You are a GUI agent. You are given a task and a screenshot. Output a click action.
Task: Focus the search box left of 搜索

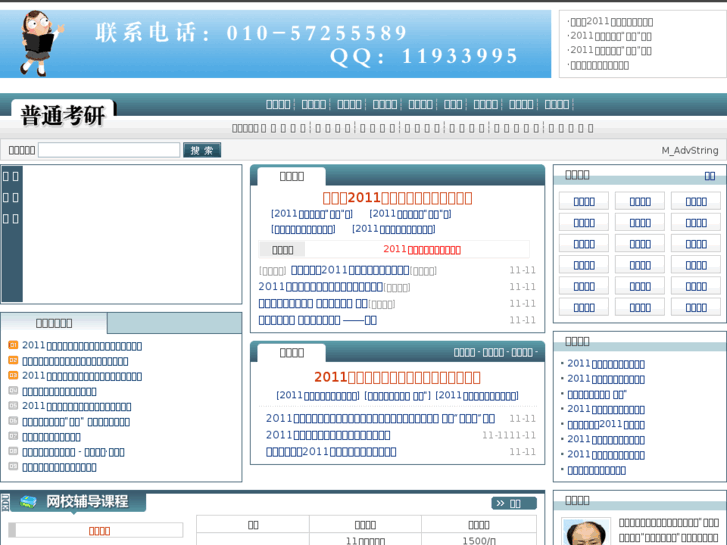coord(109,150)
